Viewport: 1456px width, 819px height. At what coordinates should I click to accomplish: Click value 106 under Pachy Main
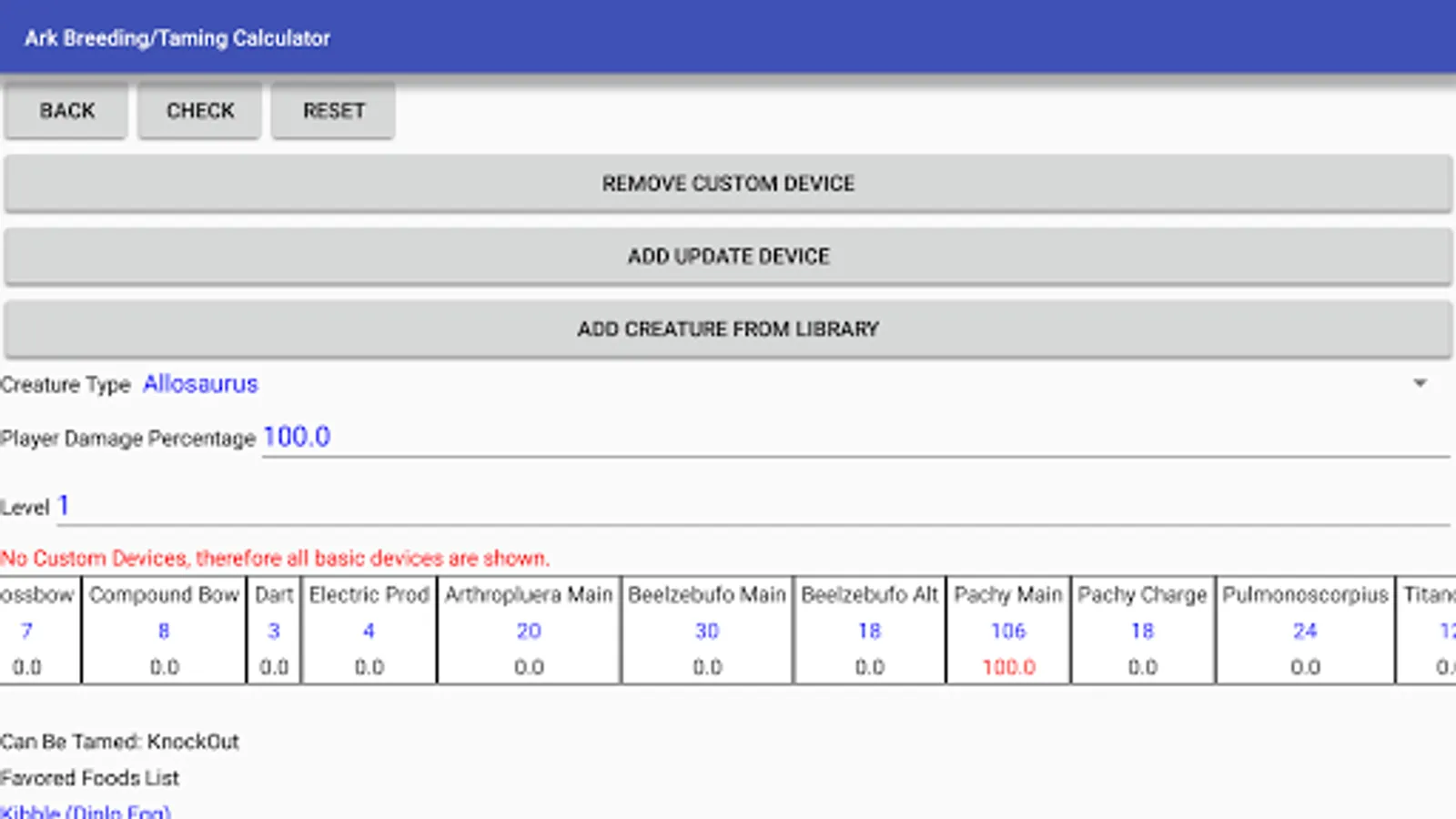(1008, 631)
